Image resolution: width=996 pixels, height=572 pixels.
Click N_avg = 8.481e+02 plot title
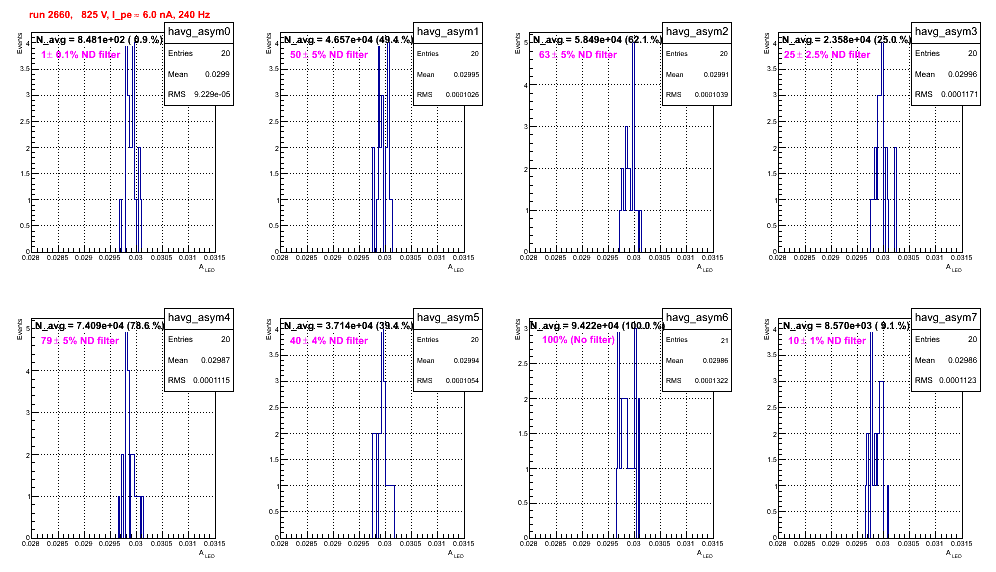pyautogui.click(x=98, y=39)
